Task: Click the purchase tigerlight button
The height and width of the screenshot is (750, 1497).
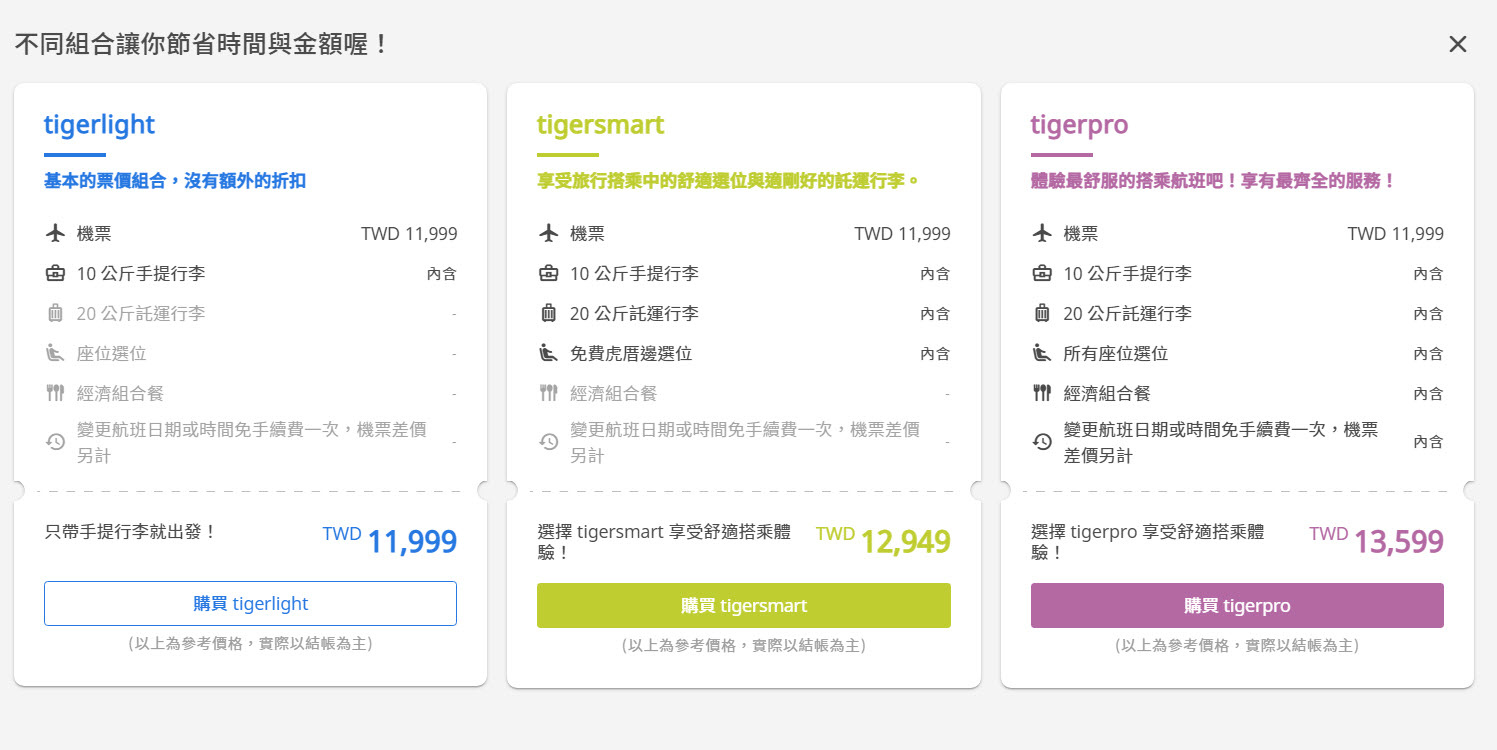Action: click(250, 604)
